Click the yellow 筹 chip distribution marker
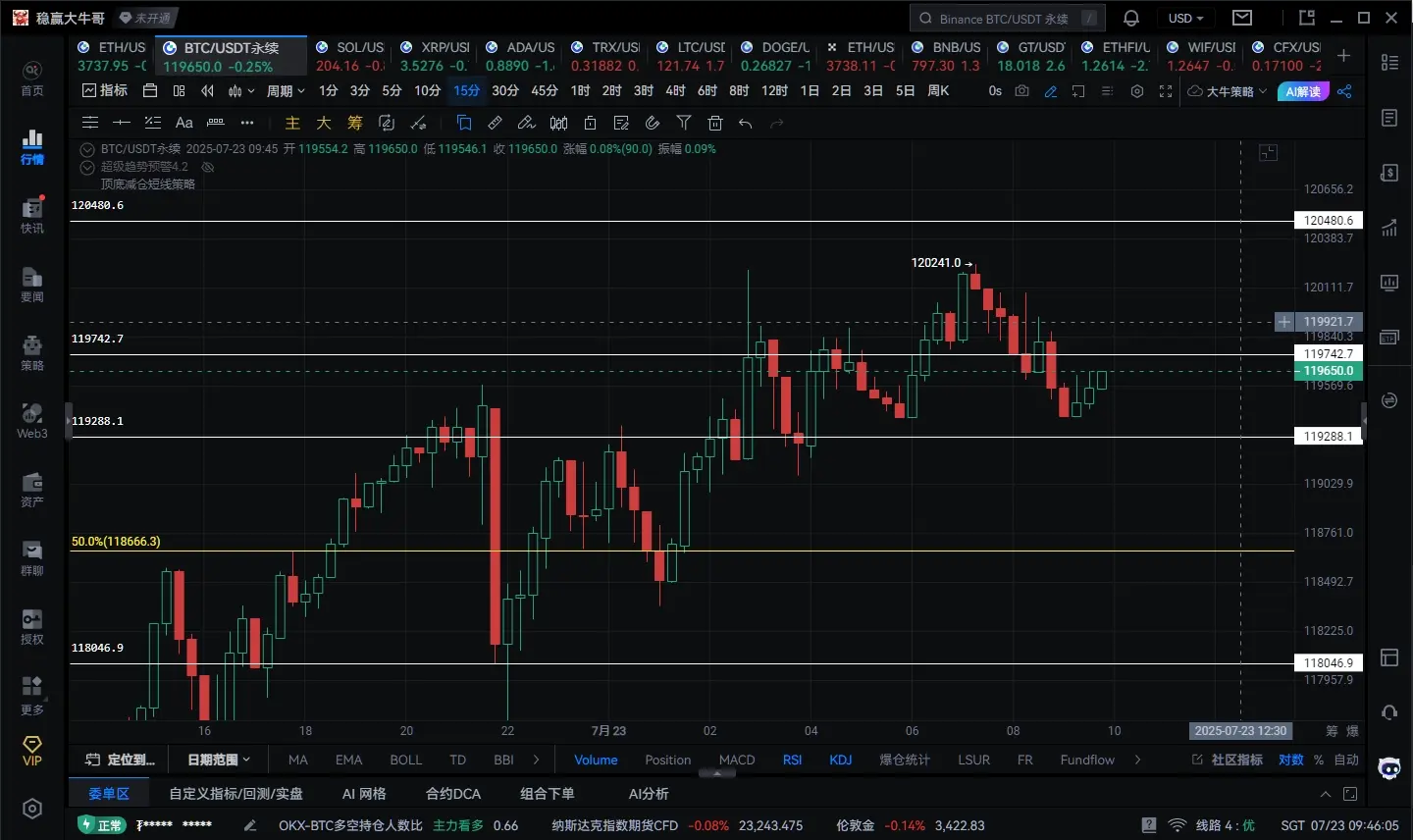The width and height of the screenshot is (1413, 840). (x=355, y=123)
